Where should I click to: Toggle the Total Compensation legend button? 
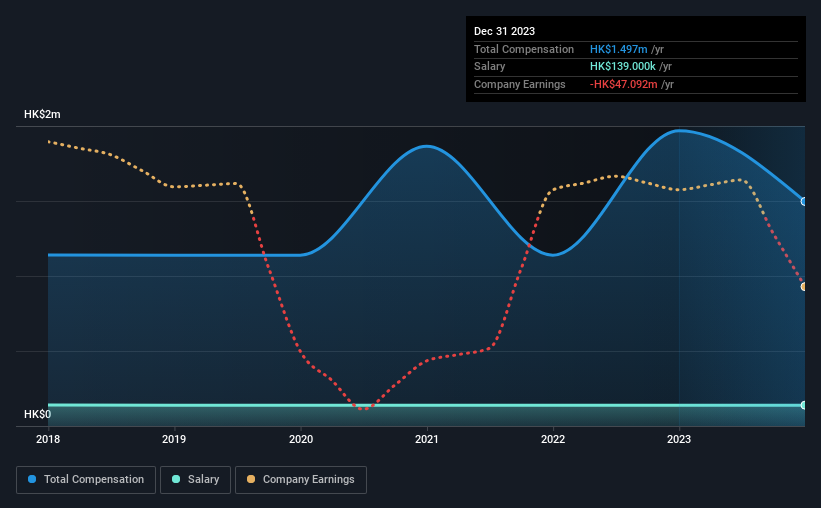(x=86, y=480)
